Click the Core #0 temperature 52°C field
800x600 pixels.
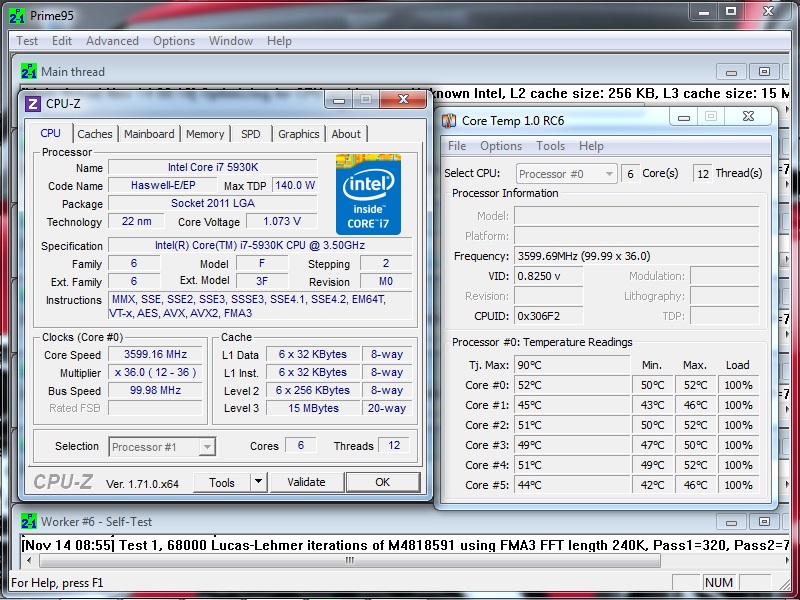pyautogui.click(x=571, y=385)
